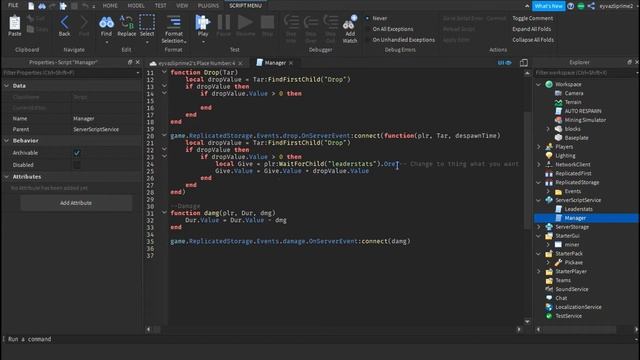Select the Camera item in Workspace
This screenshot has height=360, width=640.
(573, 93)
